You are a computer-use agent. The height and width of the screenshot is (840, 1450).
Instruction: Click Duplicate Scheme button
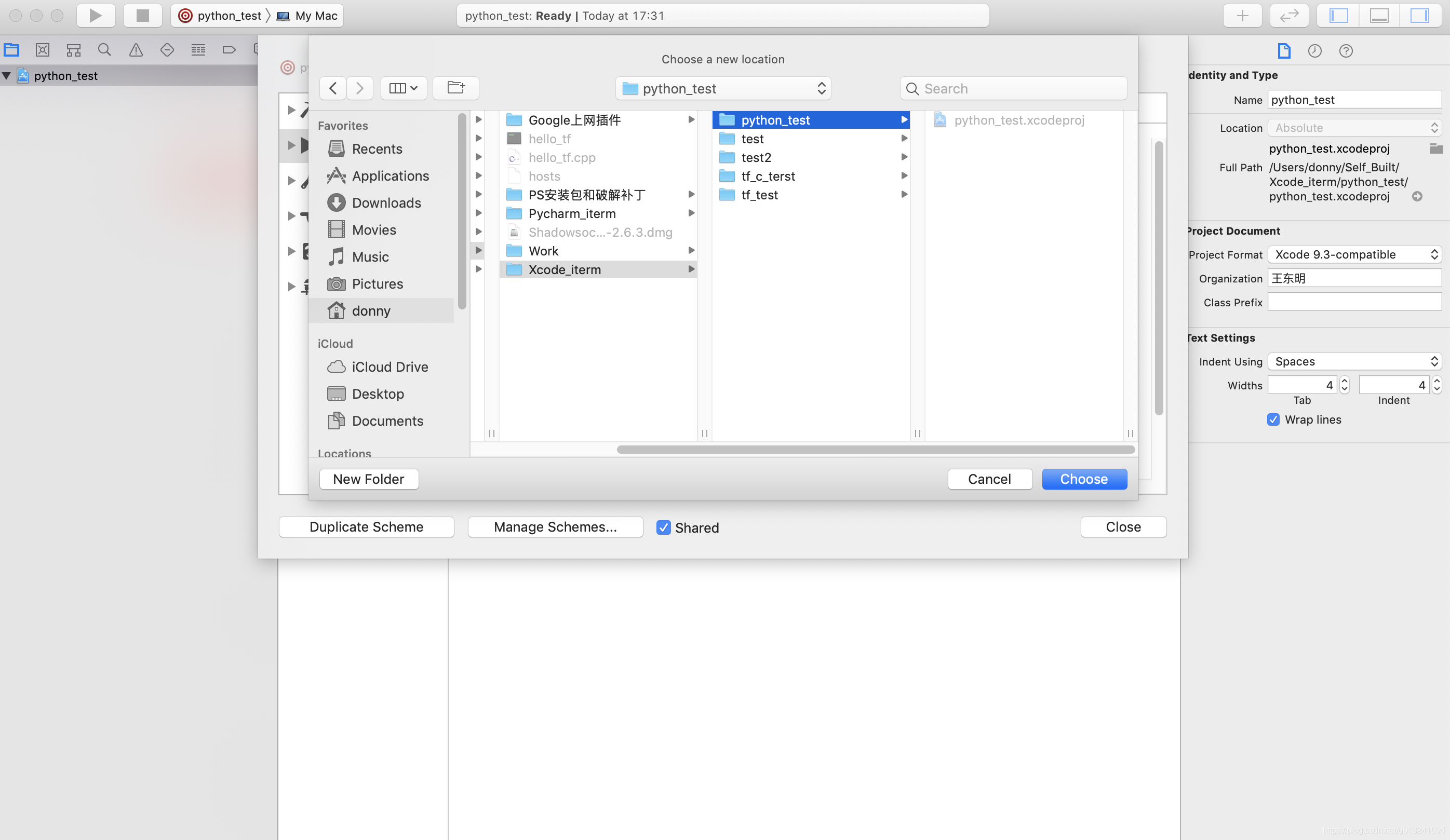click(366, 527)
